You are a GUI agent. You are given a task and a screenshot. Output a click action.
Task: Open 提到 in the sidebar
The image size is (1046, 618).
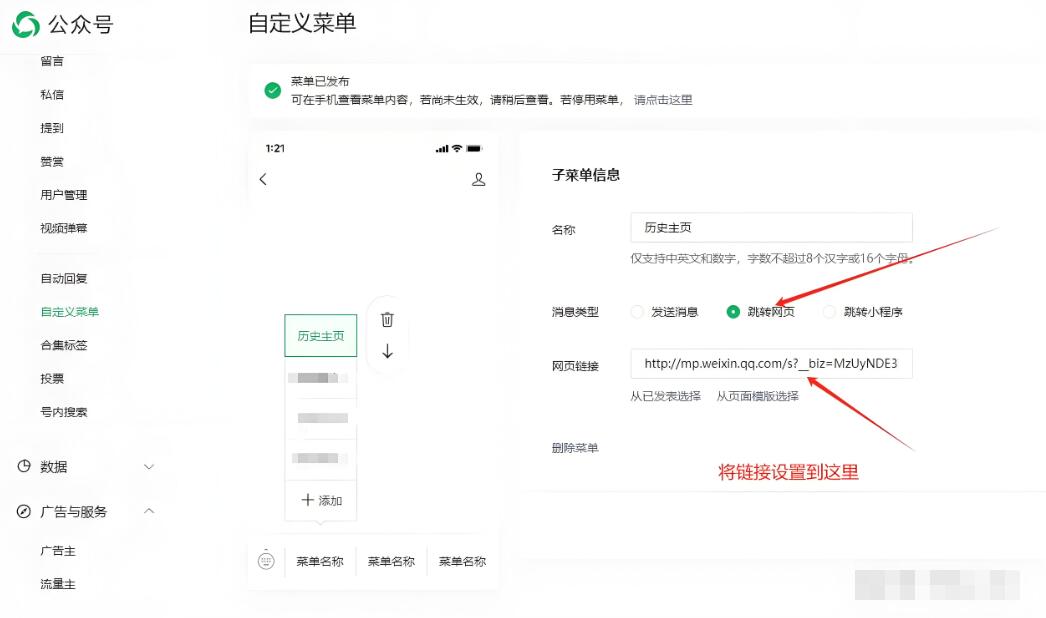(x=52, y=128)
